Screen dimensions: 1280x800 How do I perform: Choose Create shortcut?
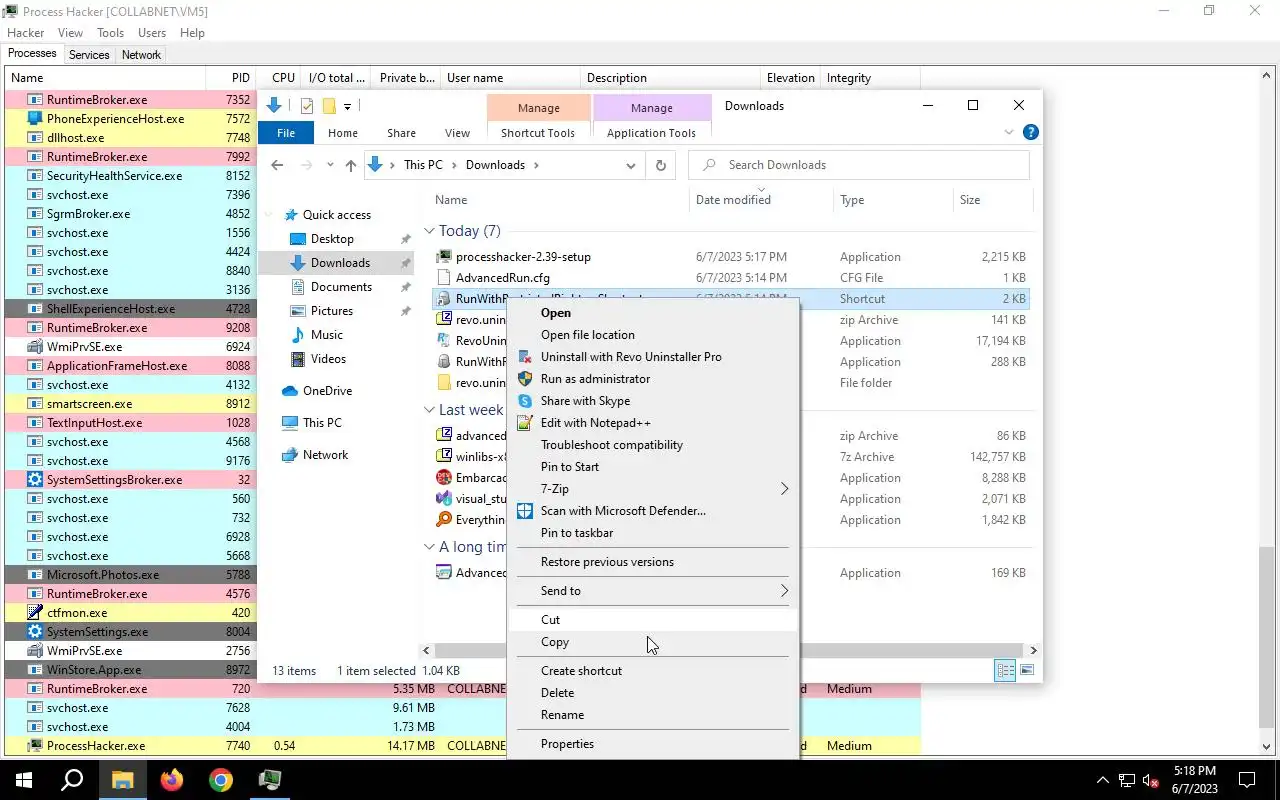coord(653,671)
